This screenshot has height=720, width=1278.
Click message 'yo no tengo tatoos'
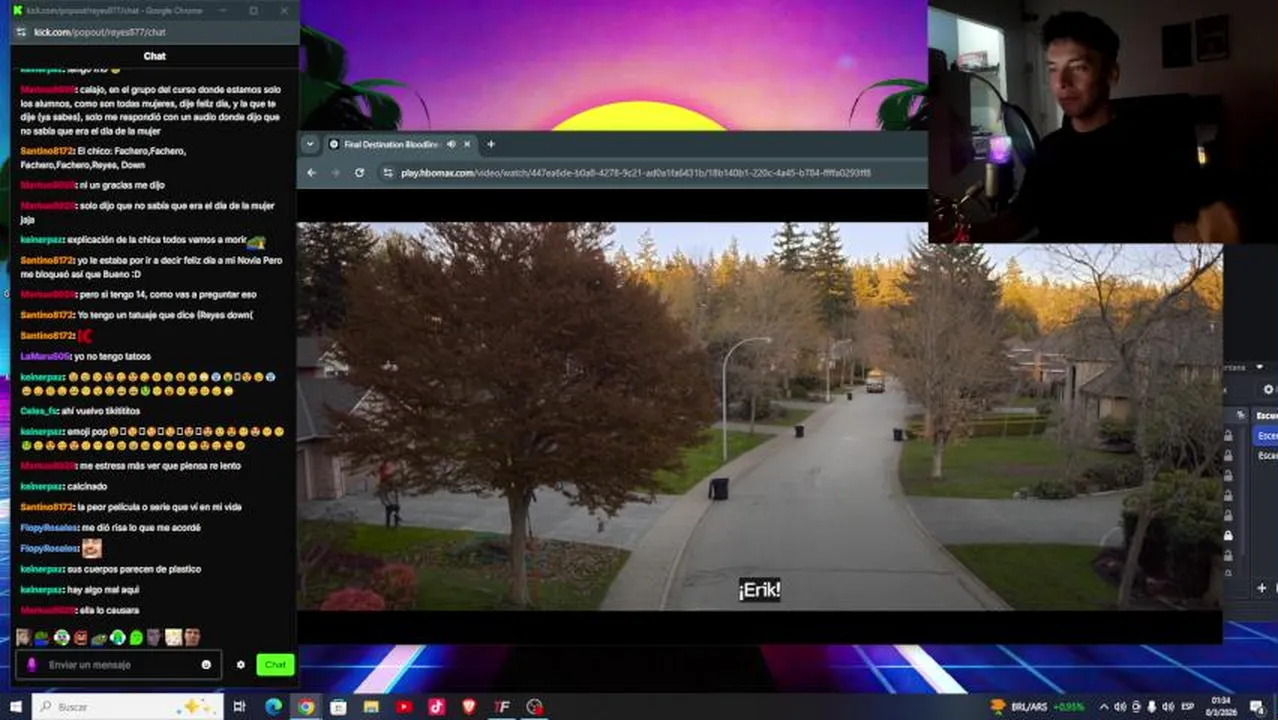click(x=113, y=356)
